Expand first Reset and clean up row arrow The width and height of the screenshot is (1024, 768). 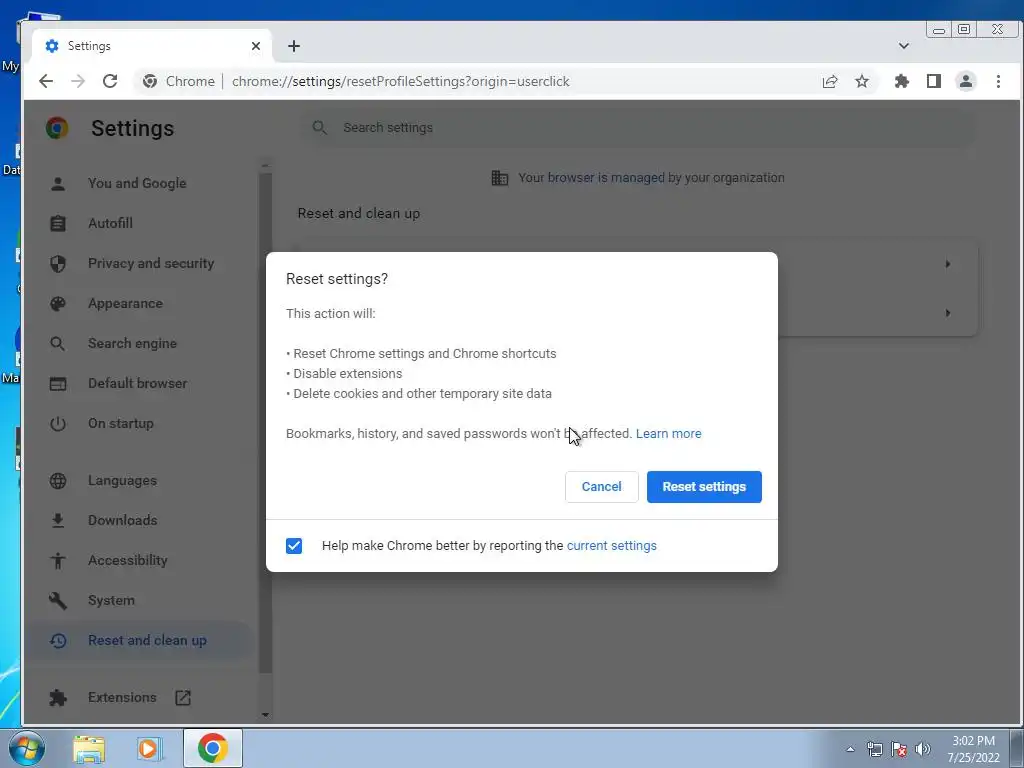tap(947, 264)
